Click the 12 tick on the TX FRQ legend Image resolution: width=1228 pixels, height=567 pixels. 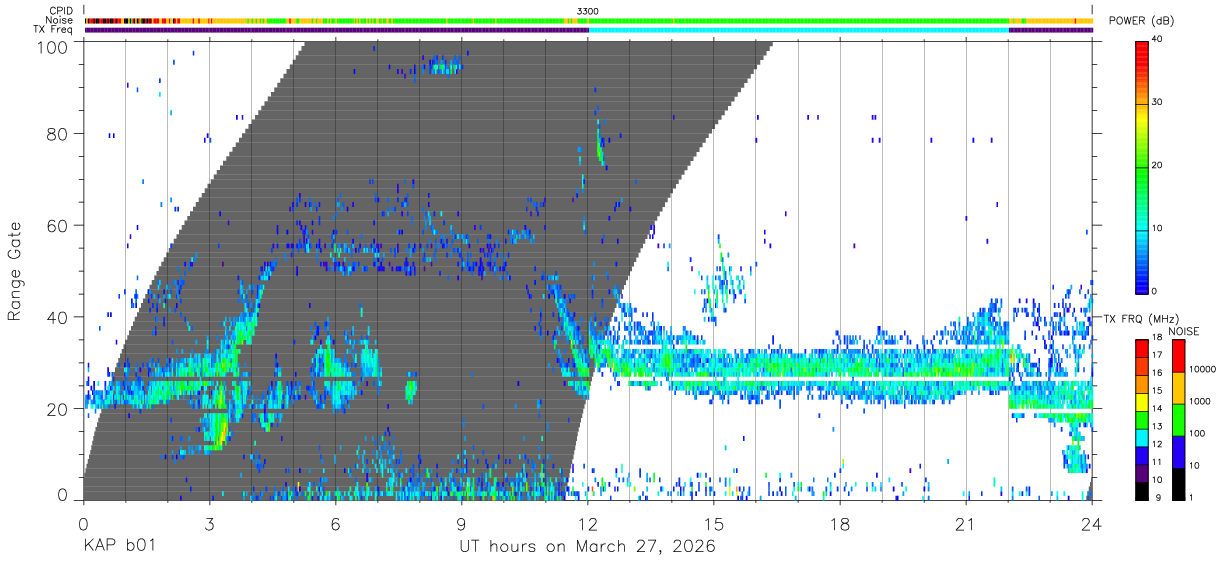point(1156,444)
